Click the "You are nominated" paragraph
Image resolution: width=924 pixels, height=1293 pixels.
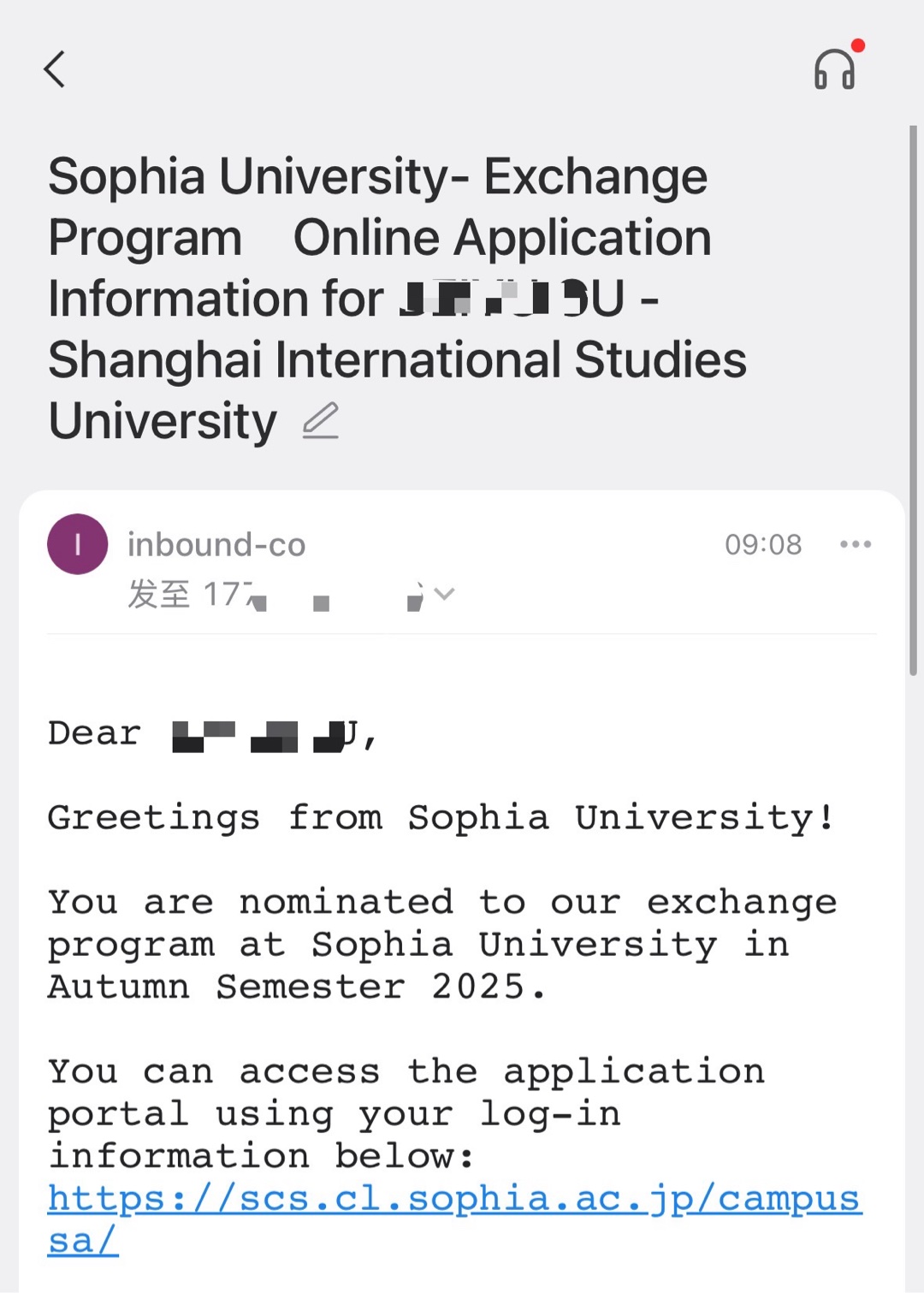click(441, 902)
